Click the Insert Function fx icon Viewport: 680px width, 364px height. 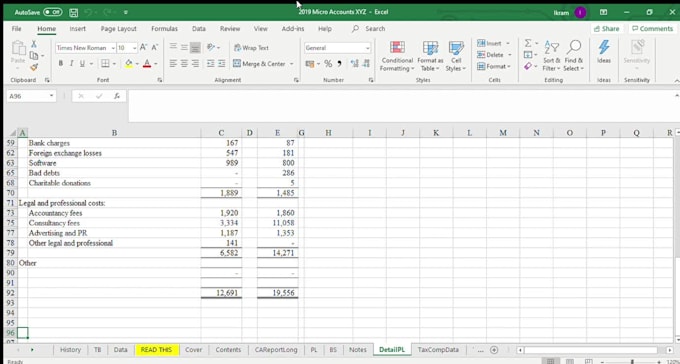coord(117,96)
